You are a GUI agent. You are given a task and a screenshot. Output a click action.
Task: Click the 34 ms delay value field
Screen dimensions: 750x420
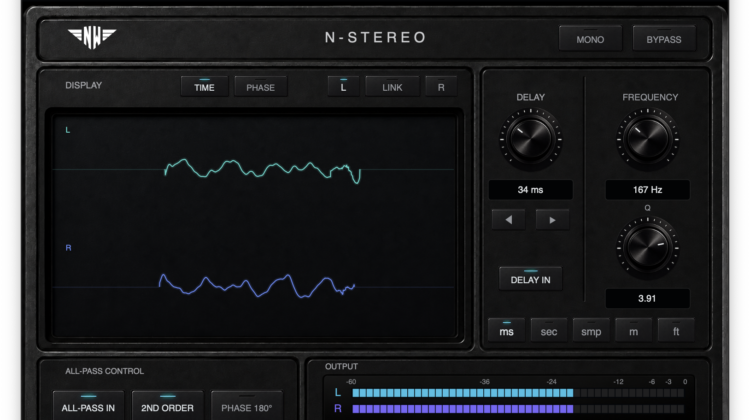(530, 190)
